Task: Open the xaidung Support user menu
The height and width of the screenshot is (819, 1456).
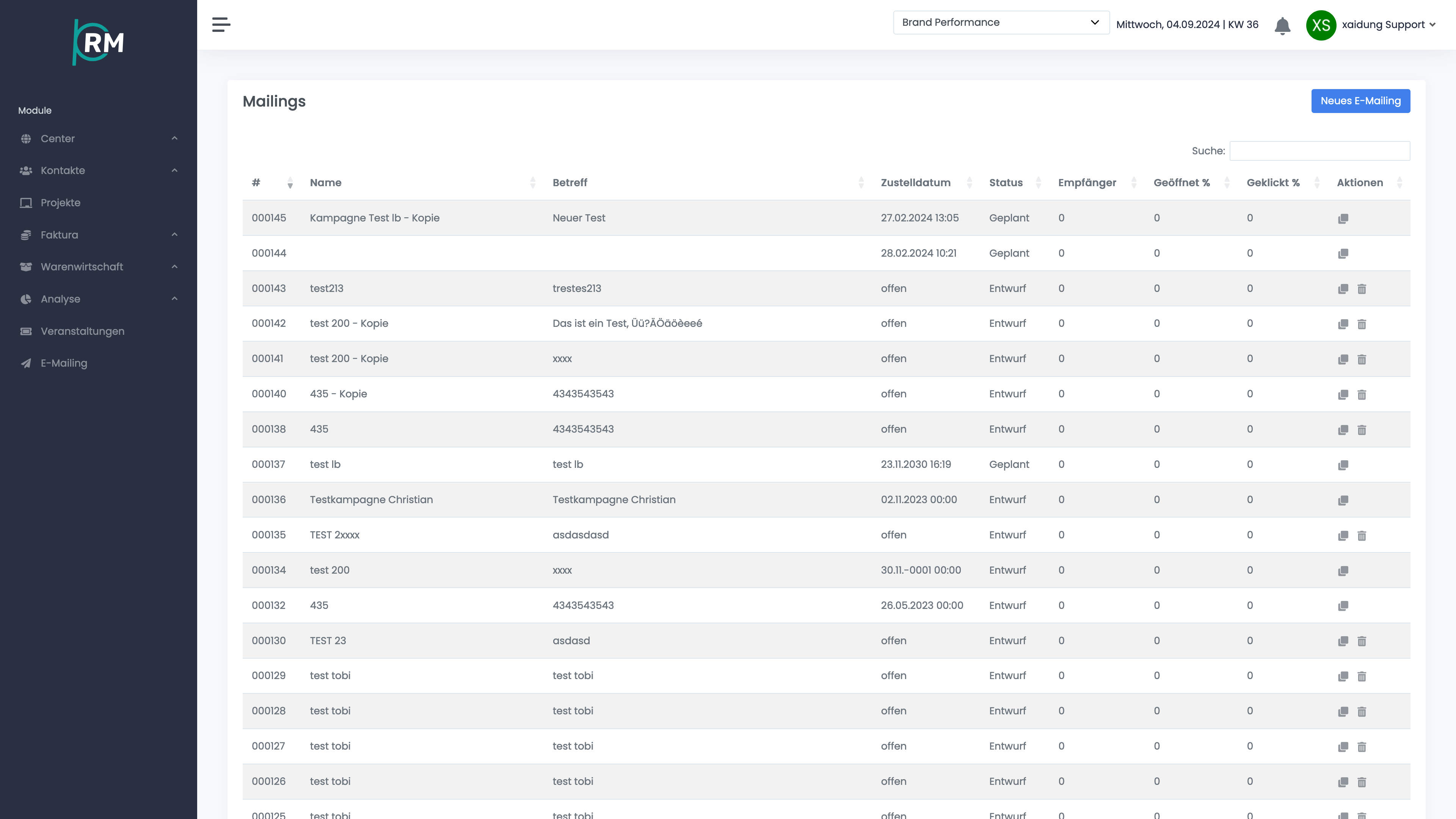Action: pyautogui.click(x=1388, y=25)
